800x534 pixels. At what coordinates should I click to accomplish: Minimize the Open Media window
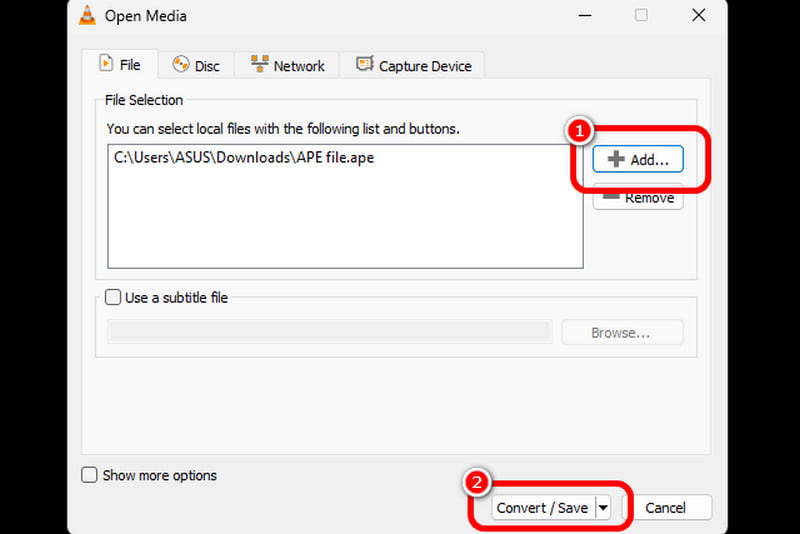point(585,15)
